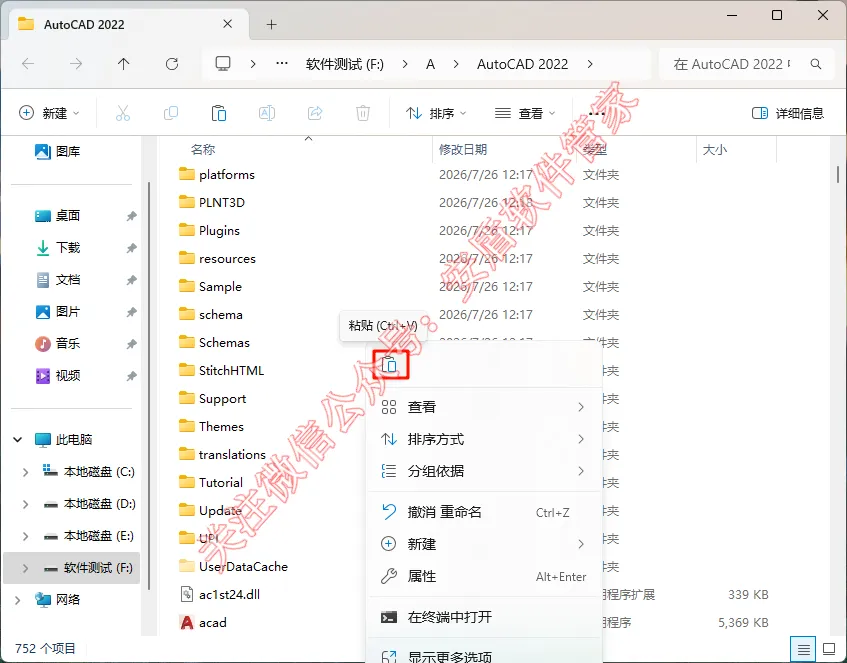Collapse the This PC (此电脑) tree
The height and width of the screenshot is (663, 847).
pos(17,439)
